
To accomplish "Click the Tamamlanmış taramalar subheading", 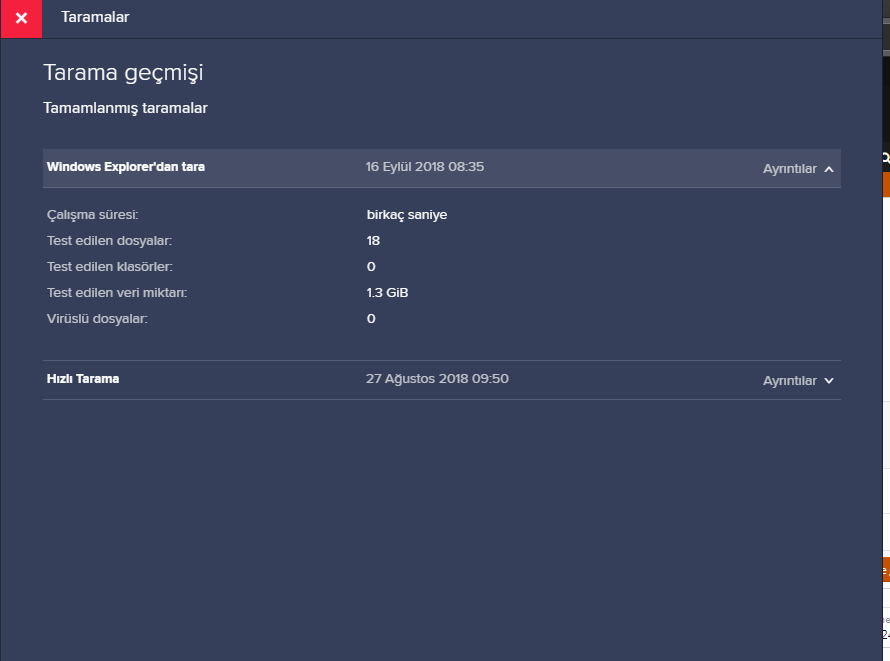I will 125,108.
